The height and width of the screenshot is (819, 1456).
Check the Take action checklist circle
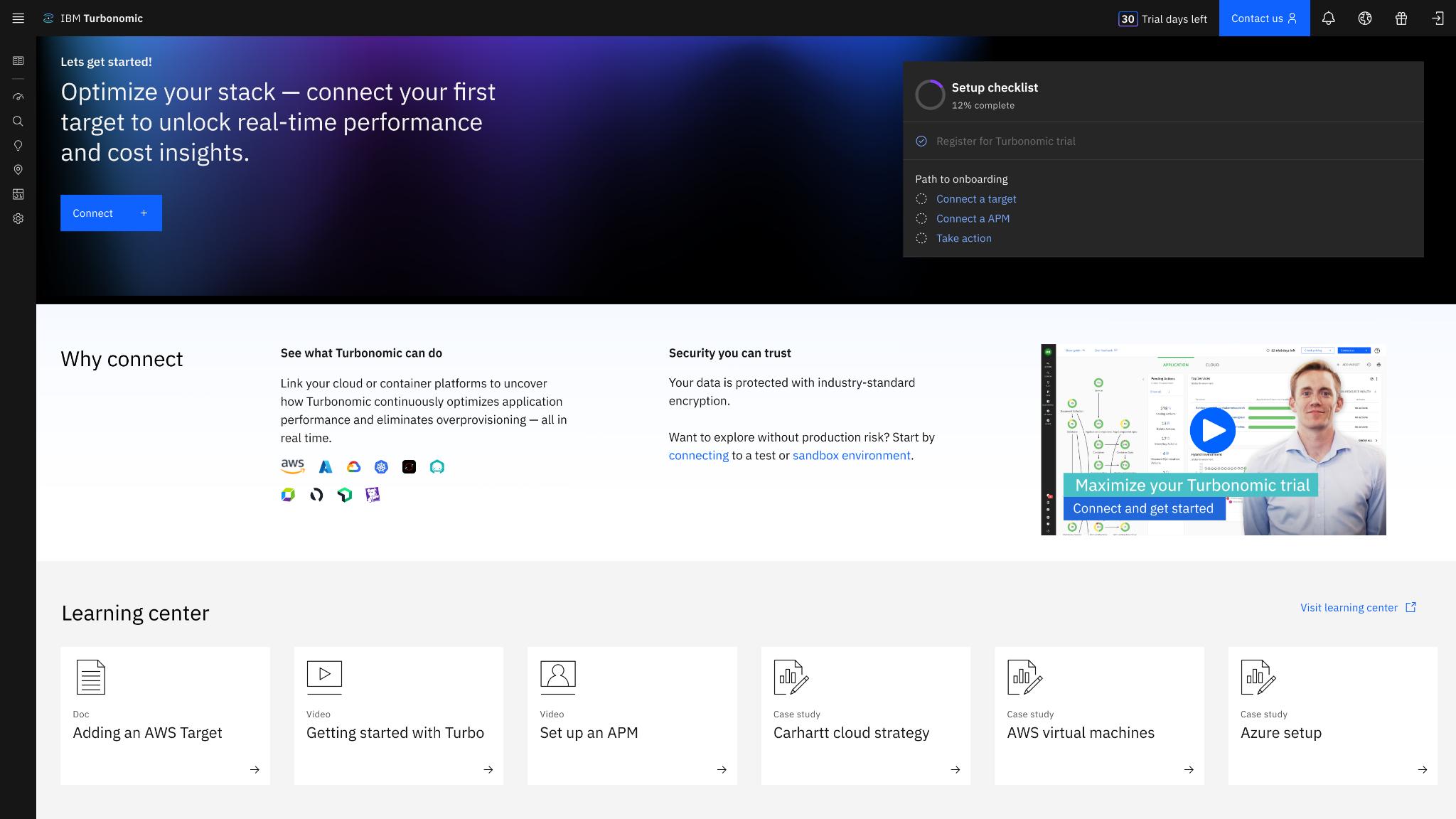(921, 238)
